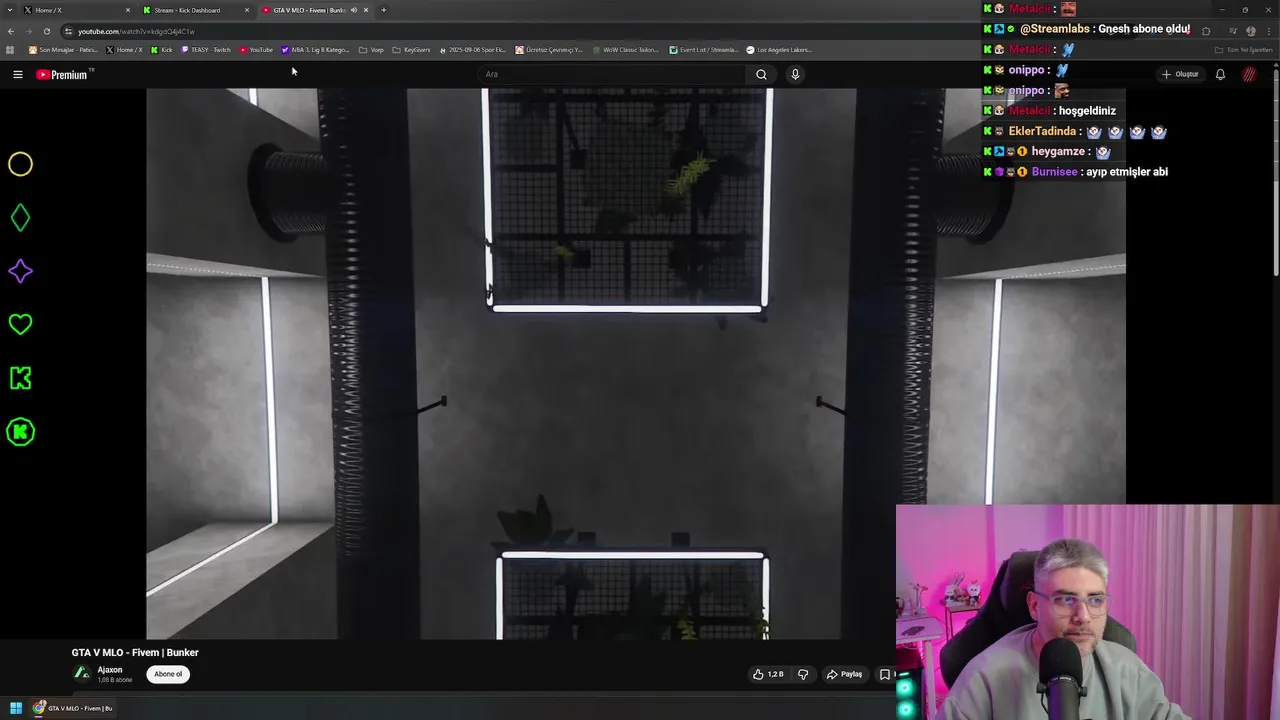Click the heygamze chat username
1280x720 pixels.
1058,152
